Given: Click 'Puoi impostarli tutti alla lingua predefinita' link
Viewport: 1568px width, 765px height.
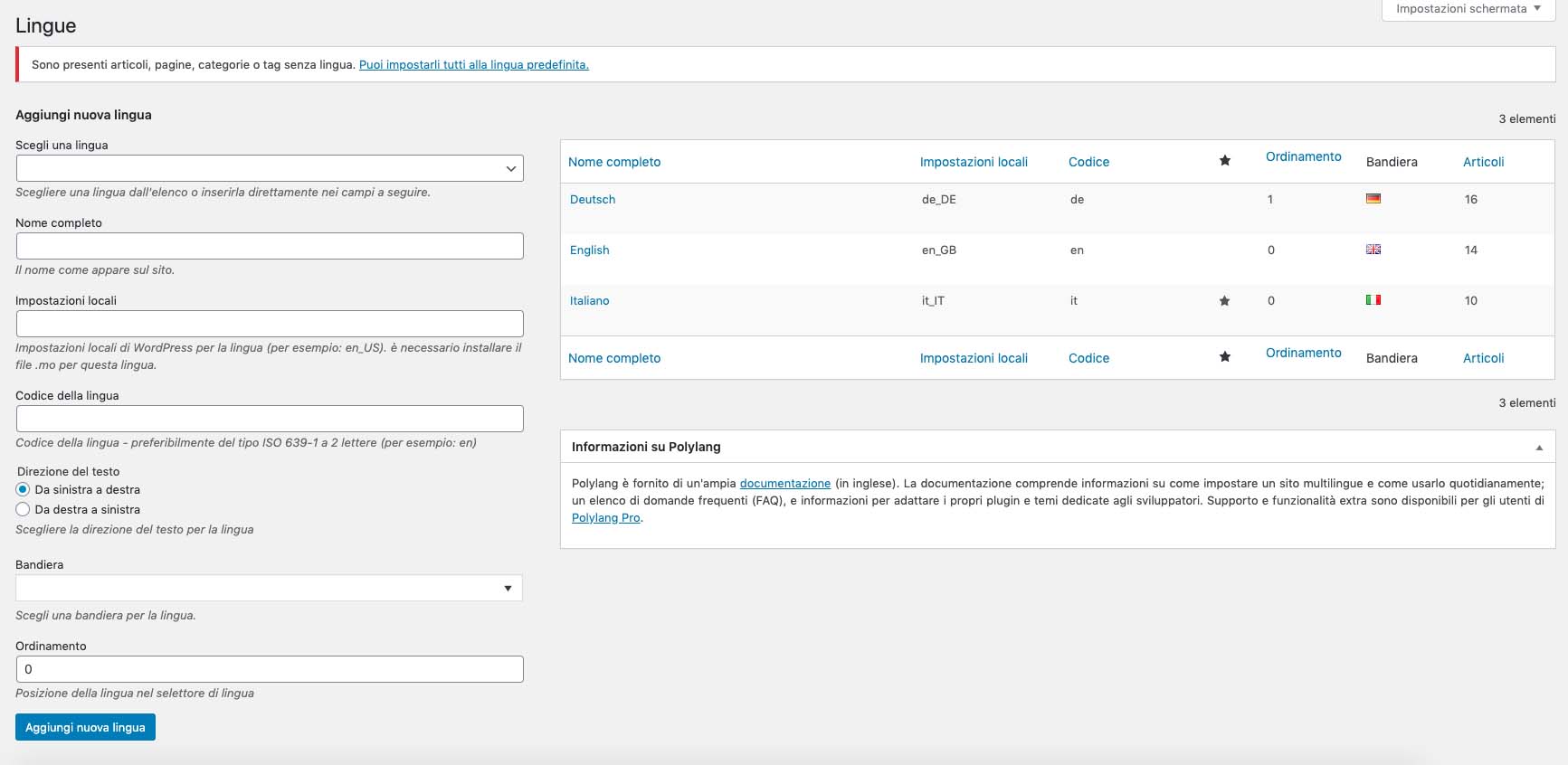Looking at the screenshot, I should click(473, 65).
